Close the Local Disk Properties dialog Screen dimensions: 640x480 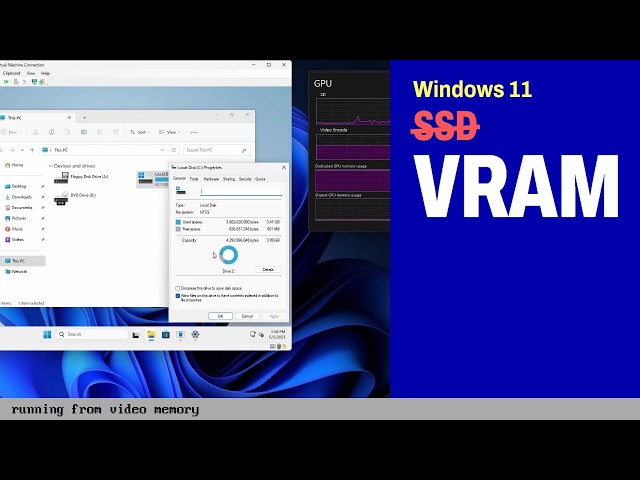click(284, 167)
